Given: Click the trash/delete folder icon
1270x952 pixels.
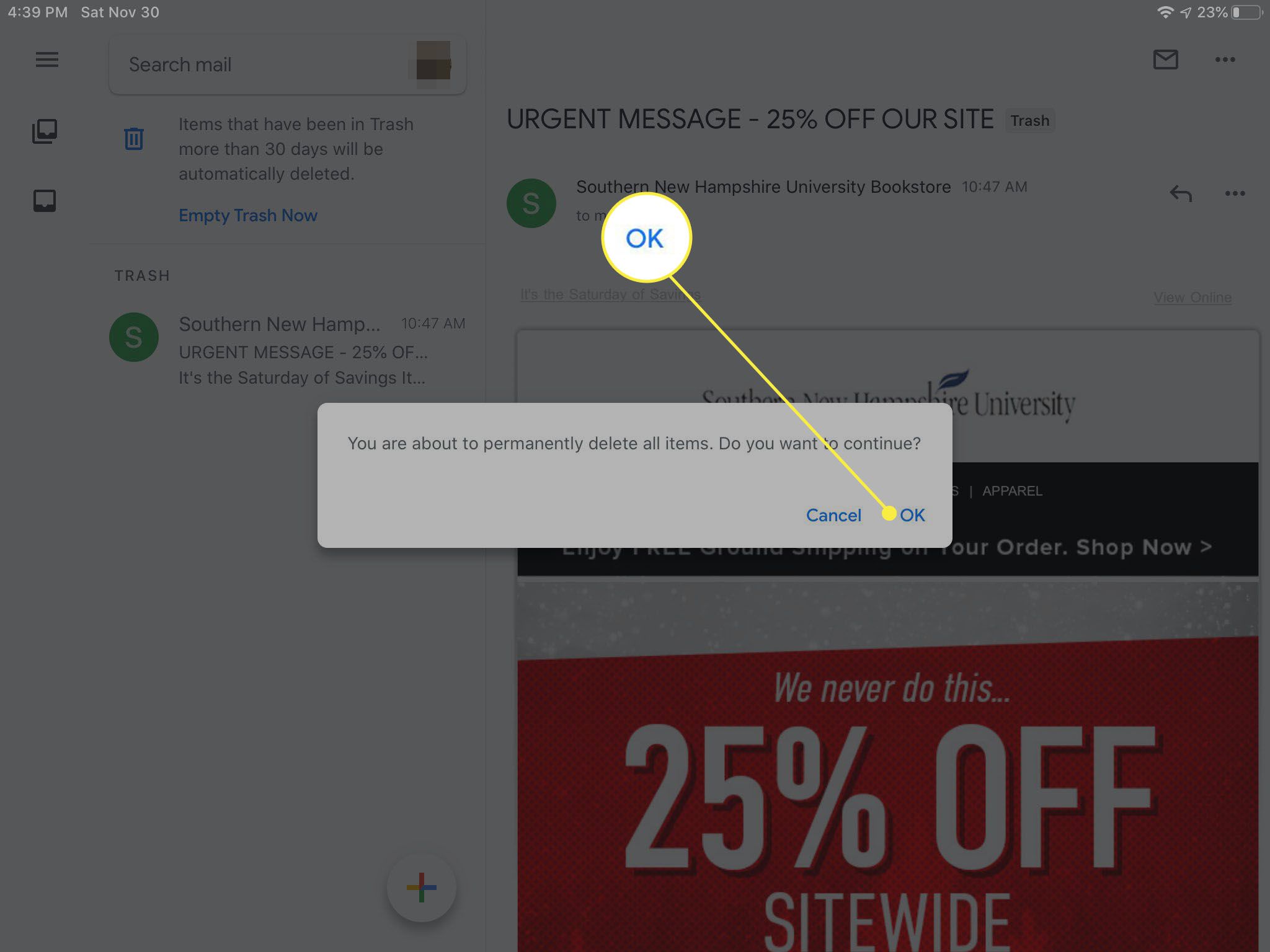Looking at the screenshot, I should click(133, 138).
